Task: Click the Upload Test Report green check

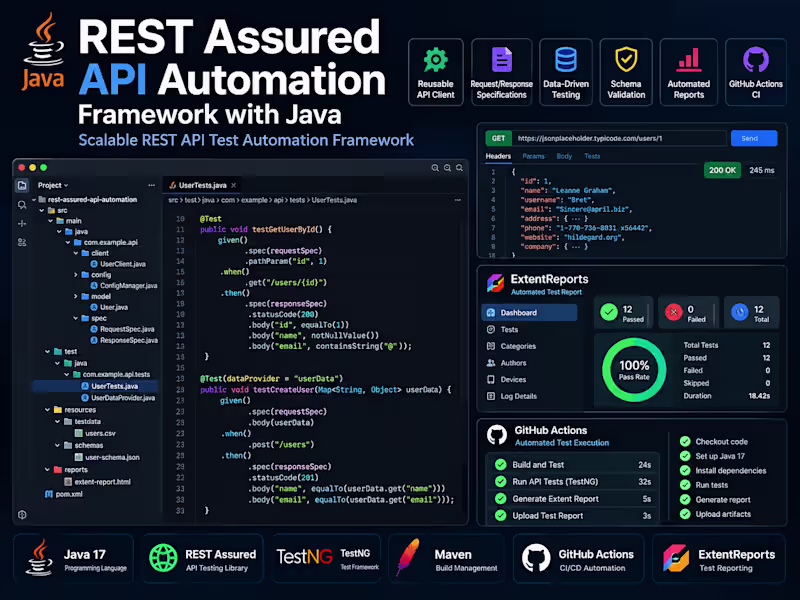Action: click(501, 515)
